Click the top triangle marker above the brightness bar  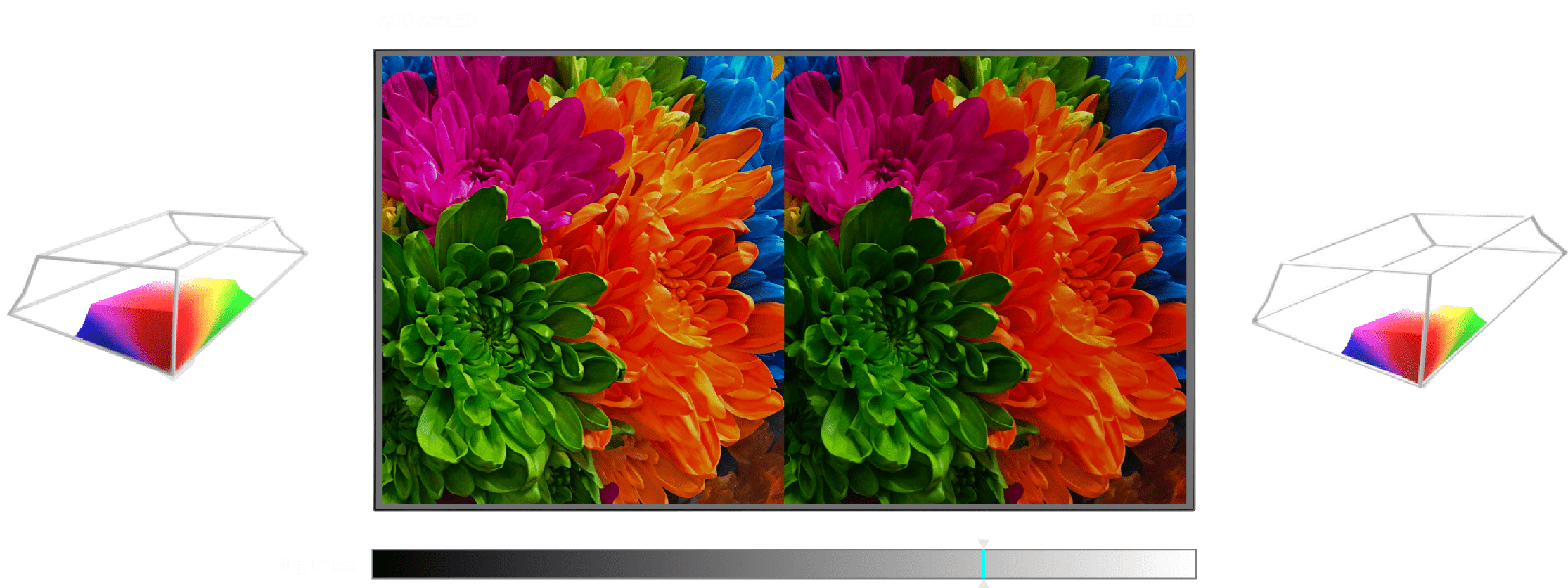984,544
